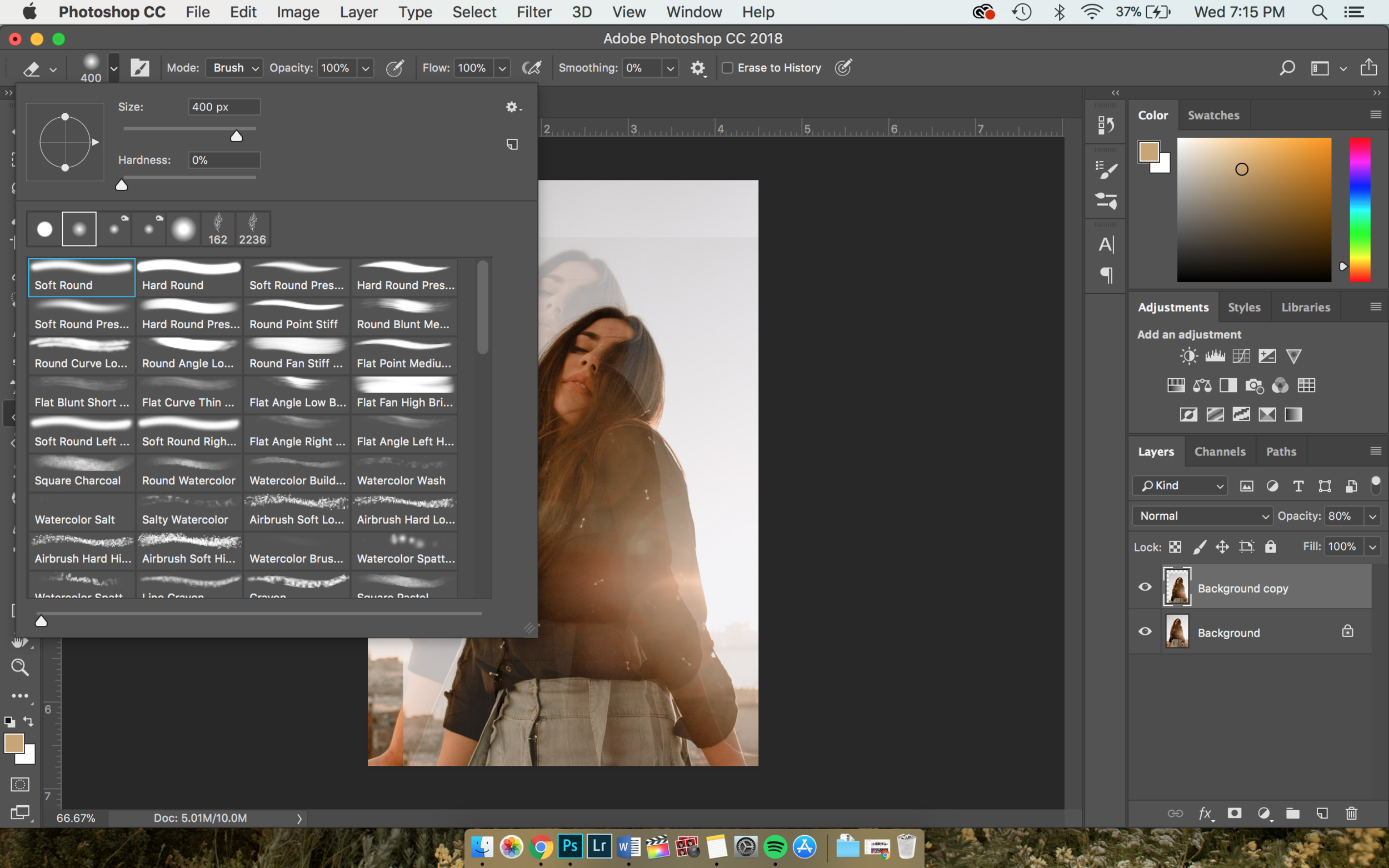Add a layer mask
This screenshot has height=868, width=1389.
[x=1234, y=813]
